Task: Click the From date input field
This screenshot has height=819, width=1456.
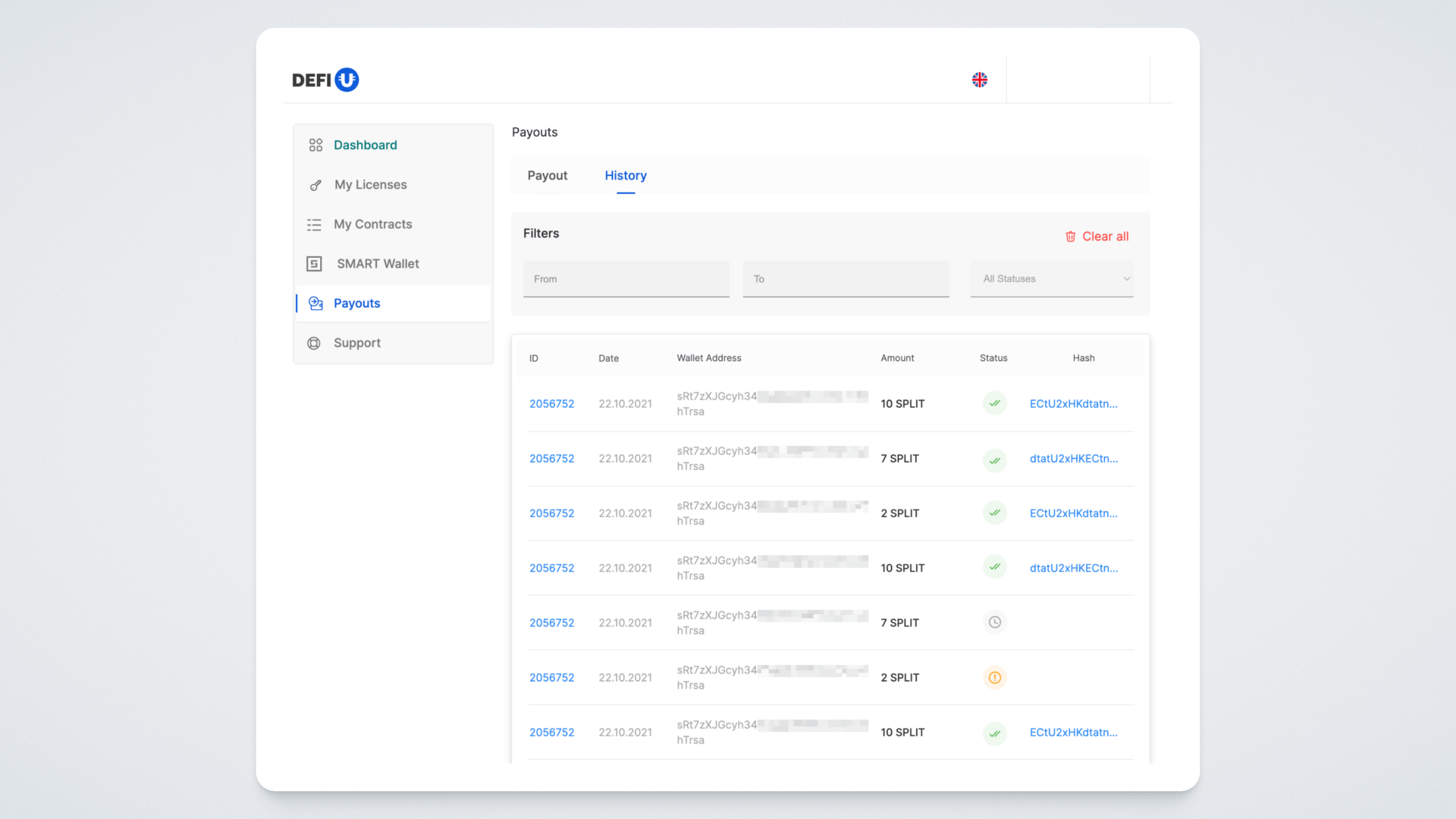Action: (626, 279)
